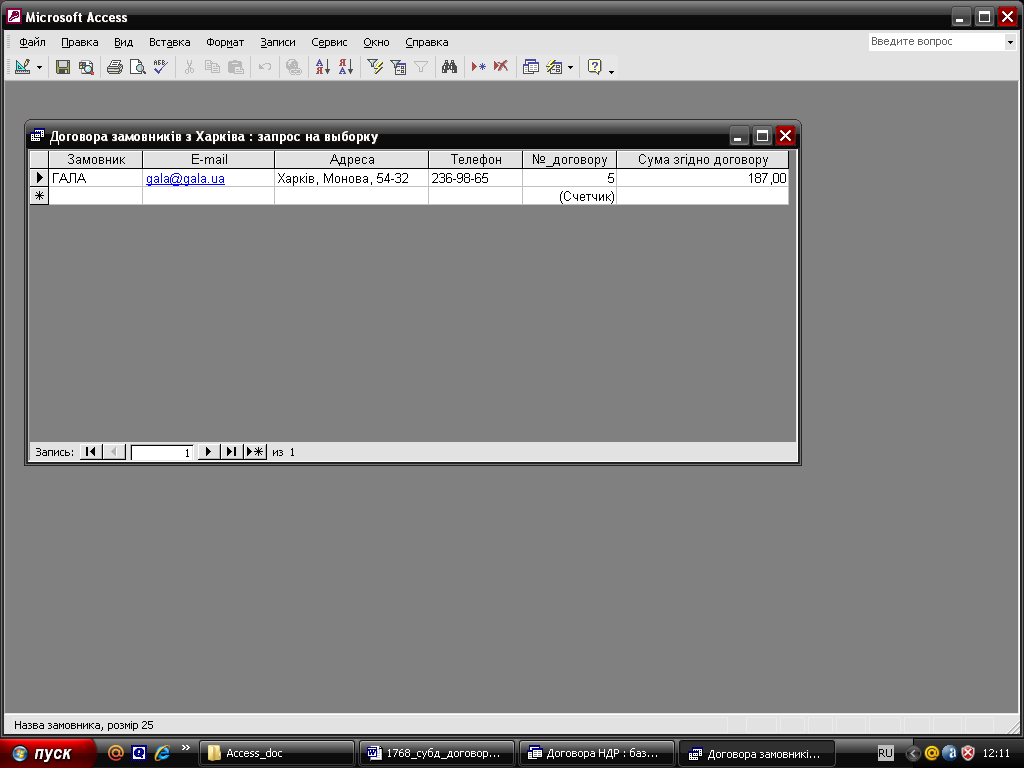Click the Delete Record toolbar icon
This screenshot has width=1024, height=768.
[x=501, y=67]
